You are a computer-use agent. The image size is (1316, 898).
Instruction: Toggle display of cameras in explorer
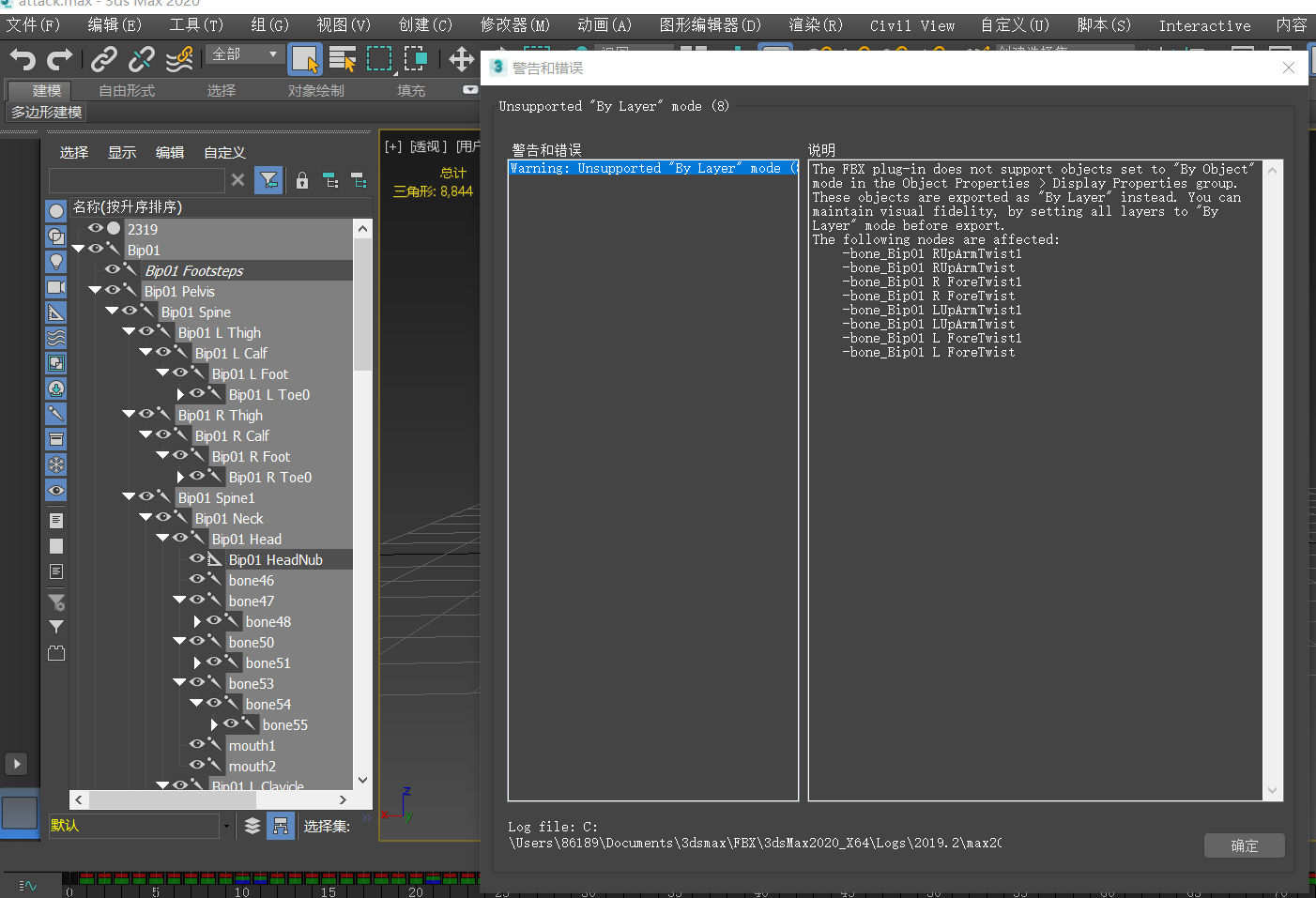click(56, 287)
